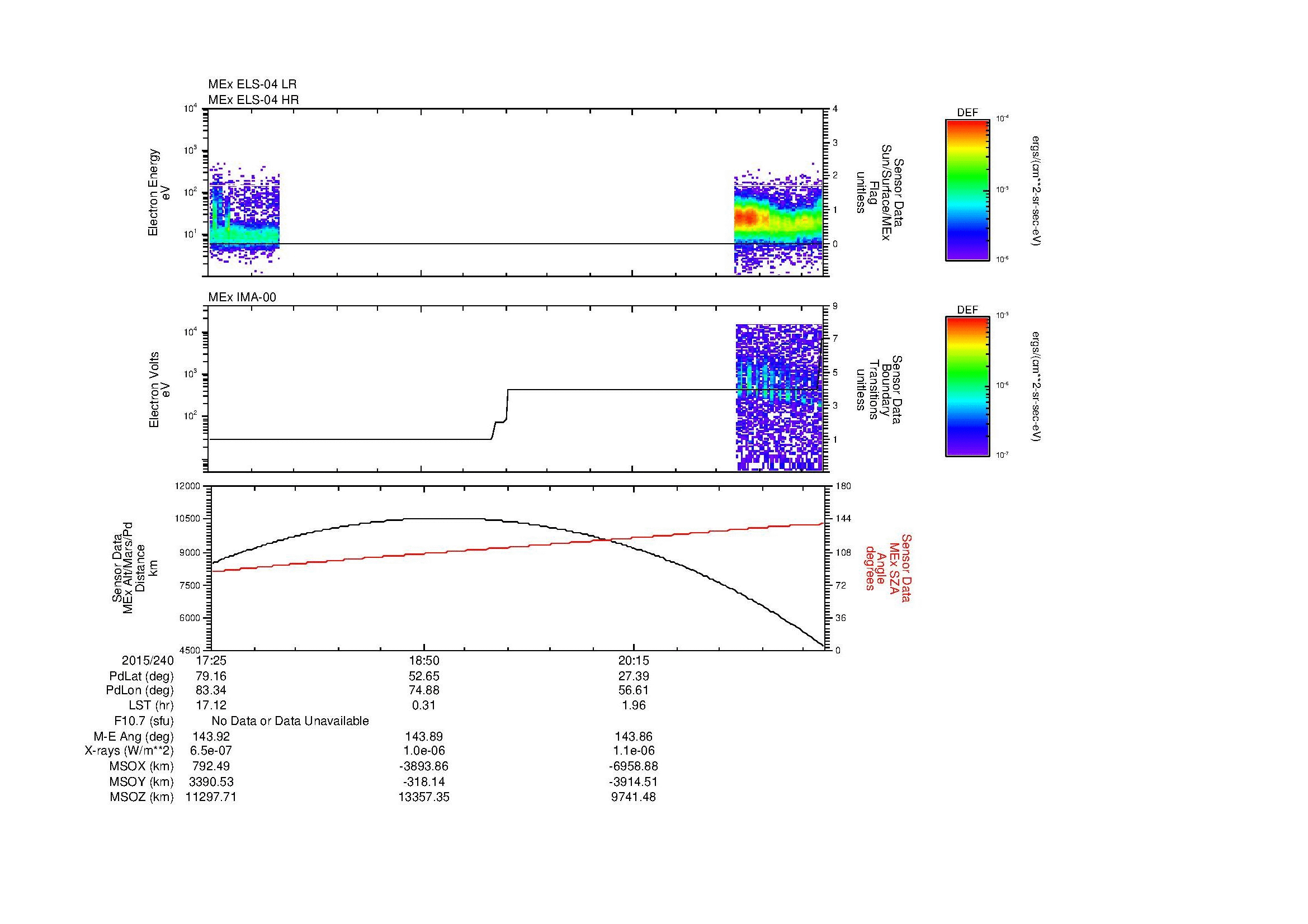Click the 'MSOY (km)' row label
1308x924 pixels.
click(141, 781)
